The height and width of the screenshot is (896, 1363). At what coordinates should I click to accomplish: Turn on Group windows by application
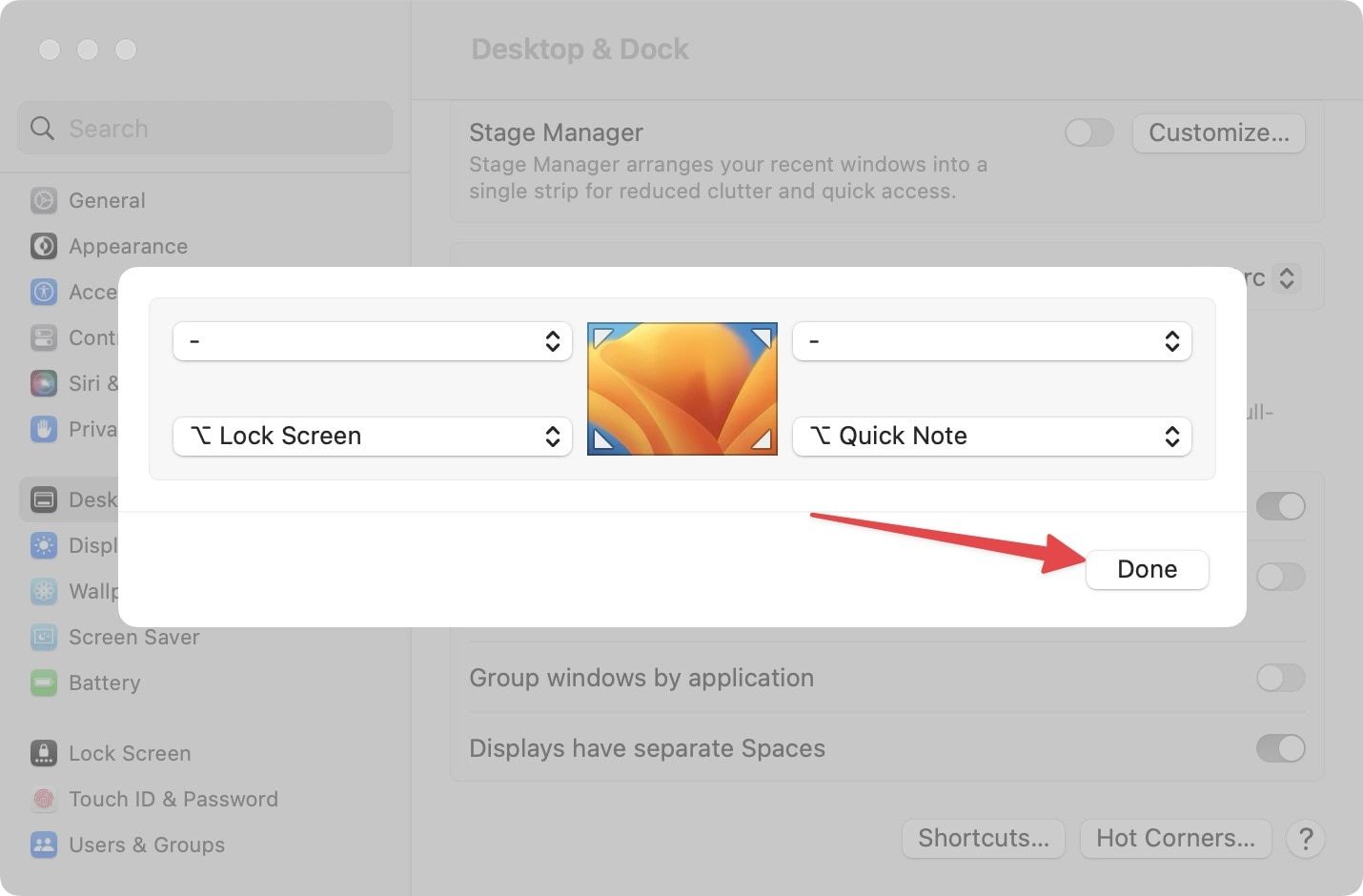coord(1281,678)
